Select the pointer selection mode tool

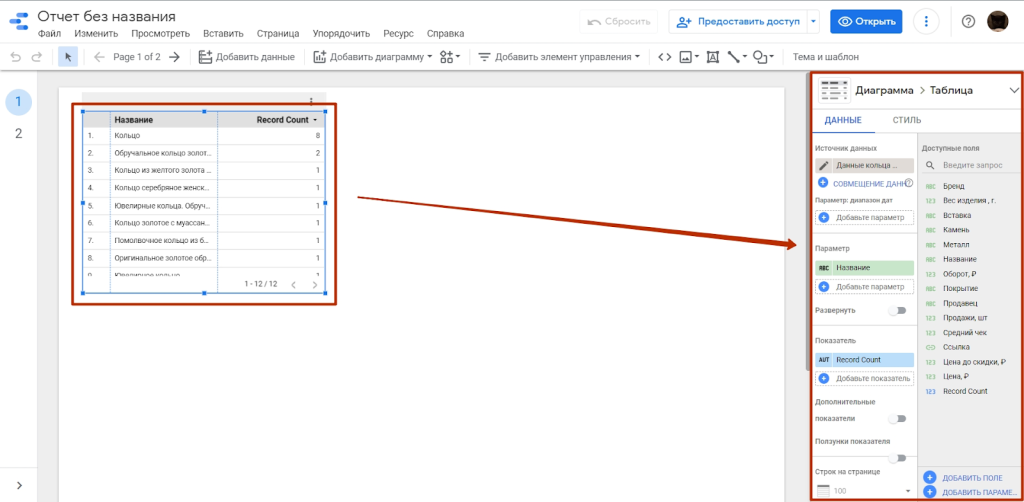(68, 57)
